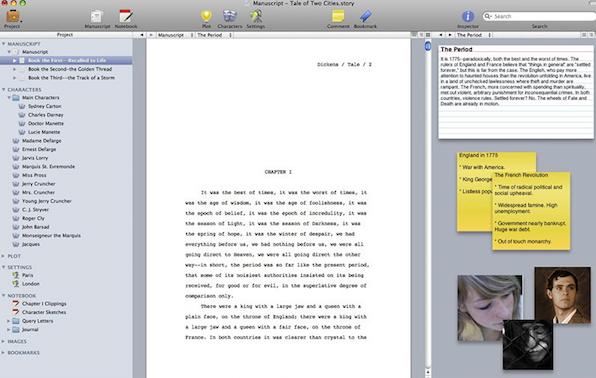Expand the Journal folder
The image size is (596, 378).
click(x=9, y=330)
